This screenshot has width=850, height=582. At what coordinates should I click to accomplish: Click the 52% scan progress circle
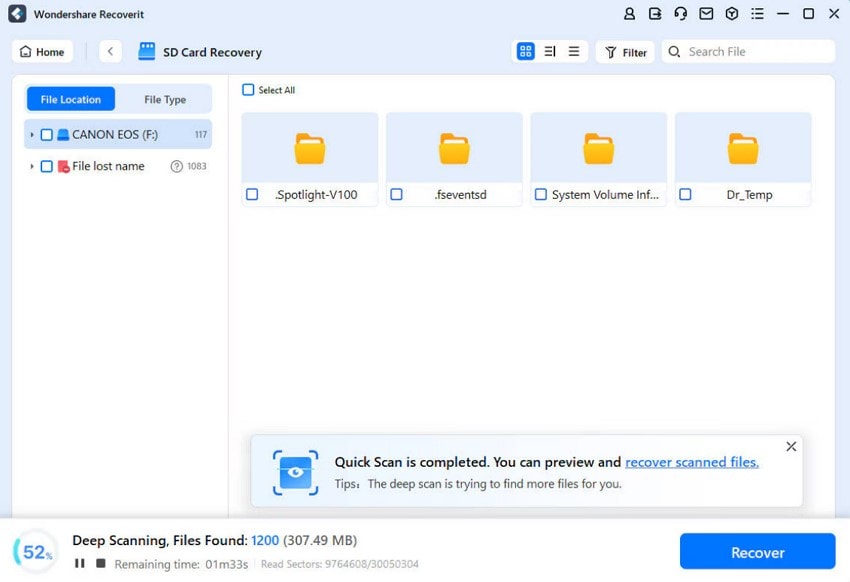(x=36, y=552)
